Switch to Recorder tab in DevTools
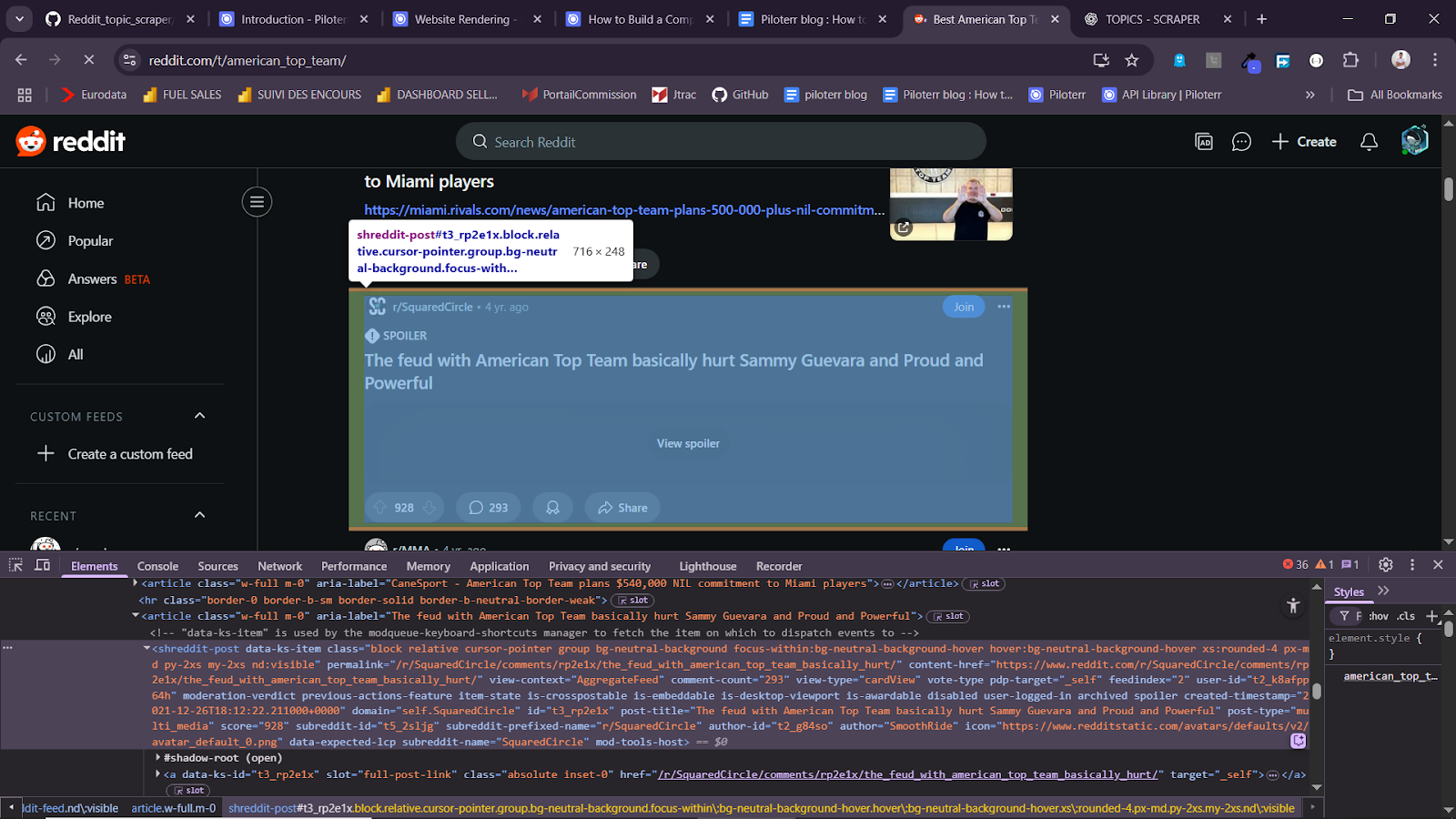1456x819 pixels. 779,566
